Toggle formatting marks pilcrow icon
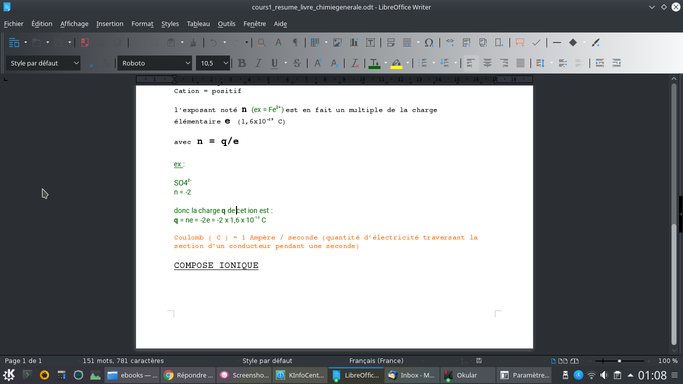Viewport: 683px width, 384px height. pyautogui.click(x=295, y=43)
